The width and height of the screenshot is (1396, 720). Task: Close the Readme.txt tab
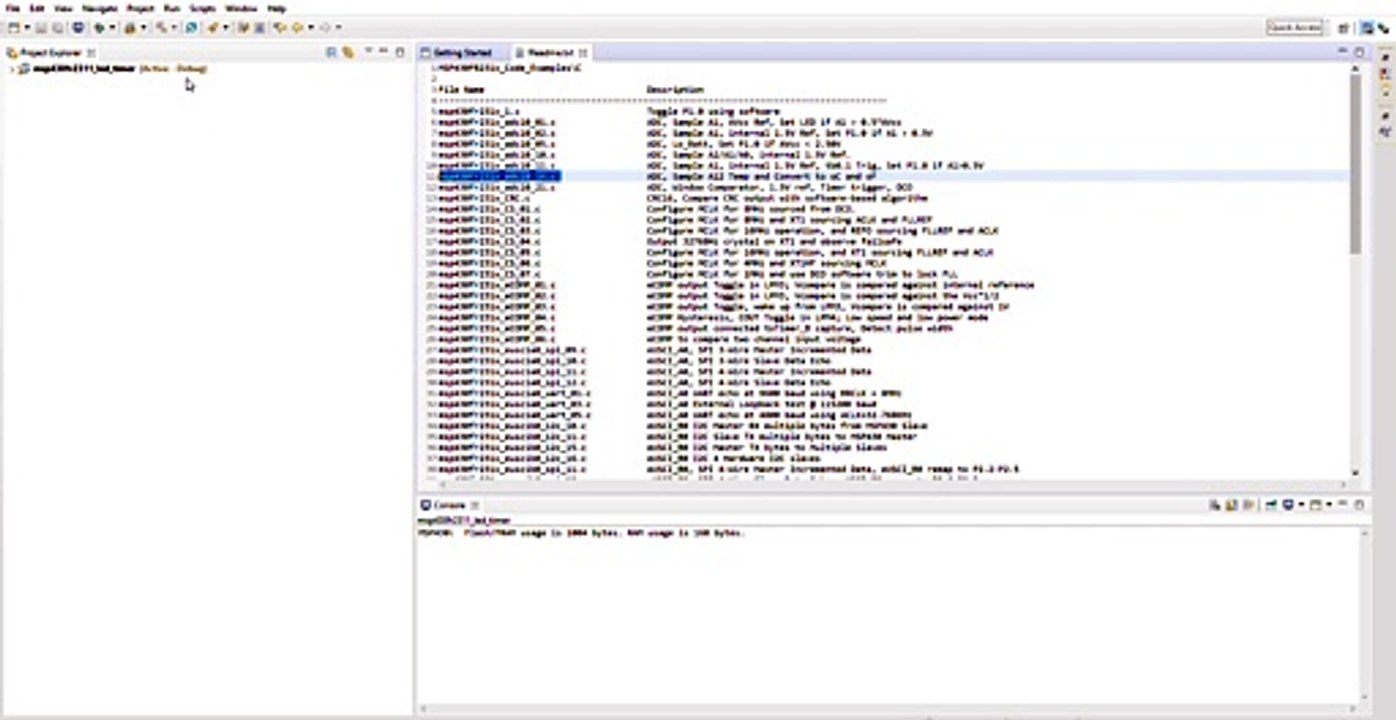pos(583,52)
